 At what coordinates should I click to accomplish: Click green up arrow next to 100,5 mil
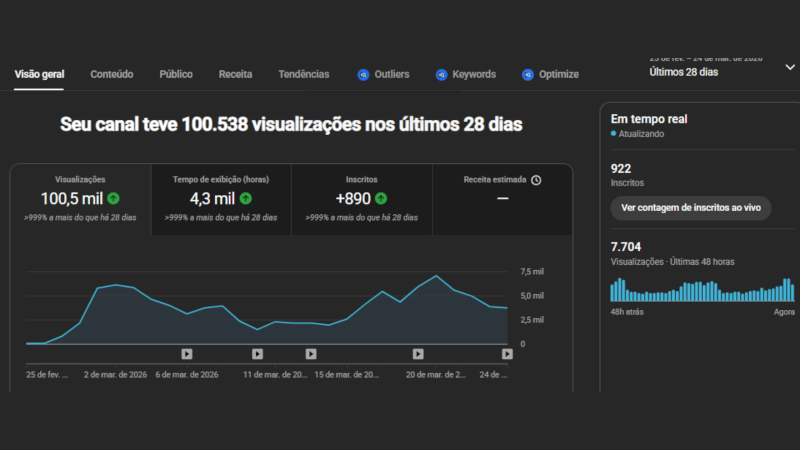113,198
